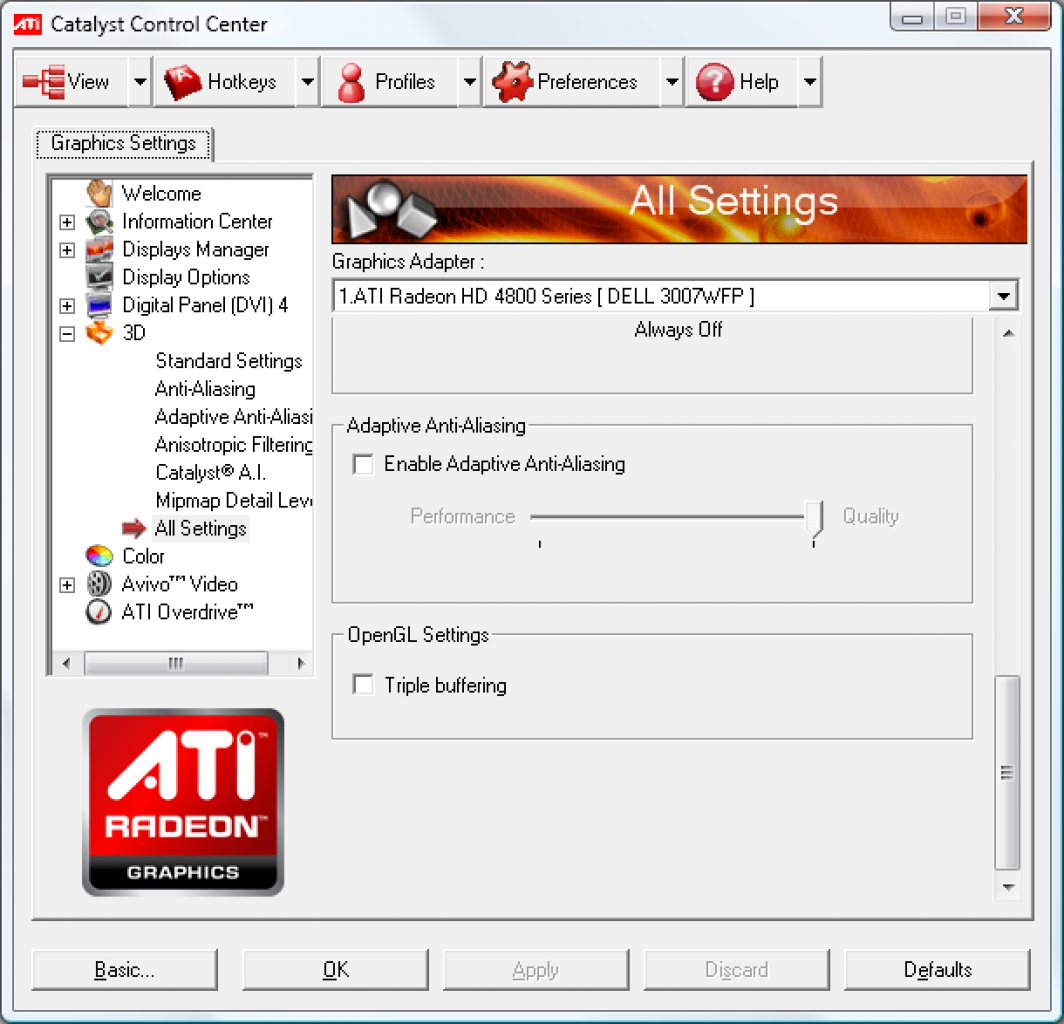The image size is (1064, 1024).
Task: Open the Hotkeys dropdown arrow
Action: pyautogui.click(x=307, y=82)
